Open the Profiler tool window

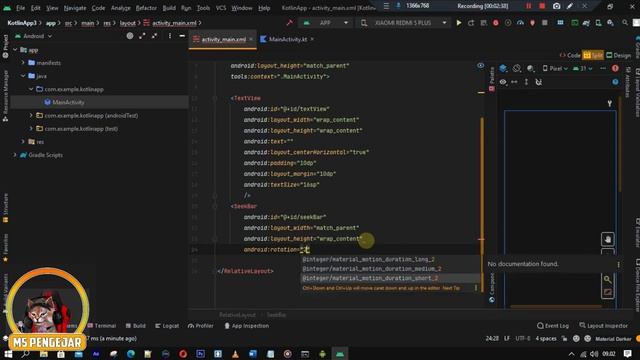(200, 326)
